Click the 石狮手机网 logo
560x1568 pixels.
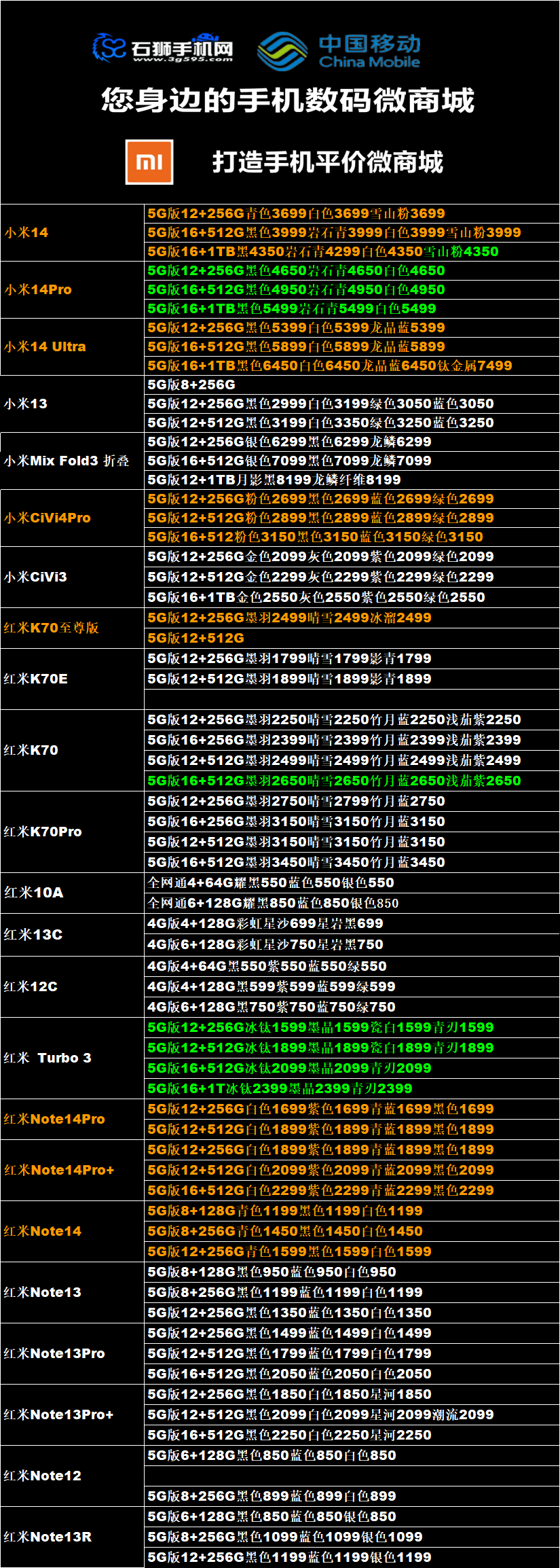tap(163, 48)
